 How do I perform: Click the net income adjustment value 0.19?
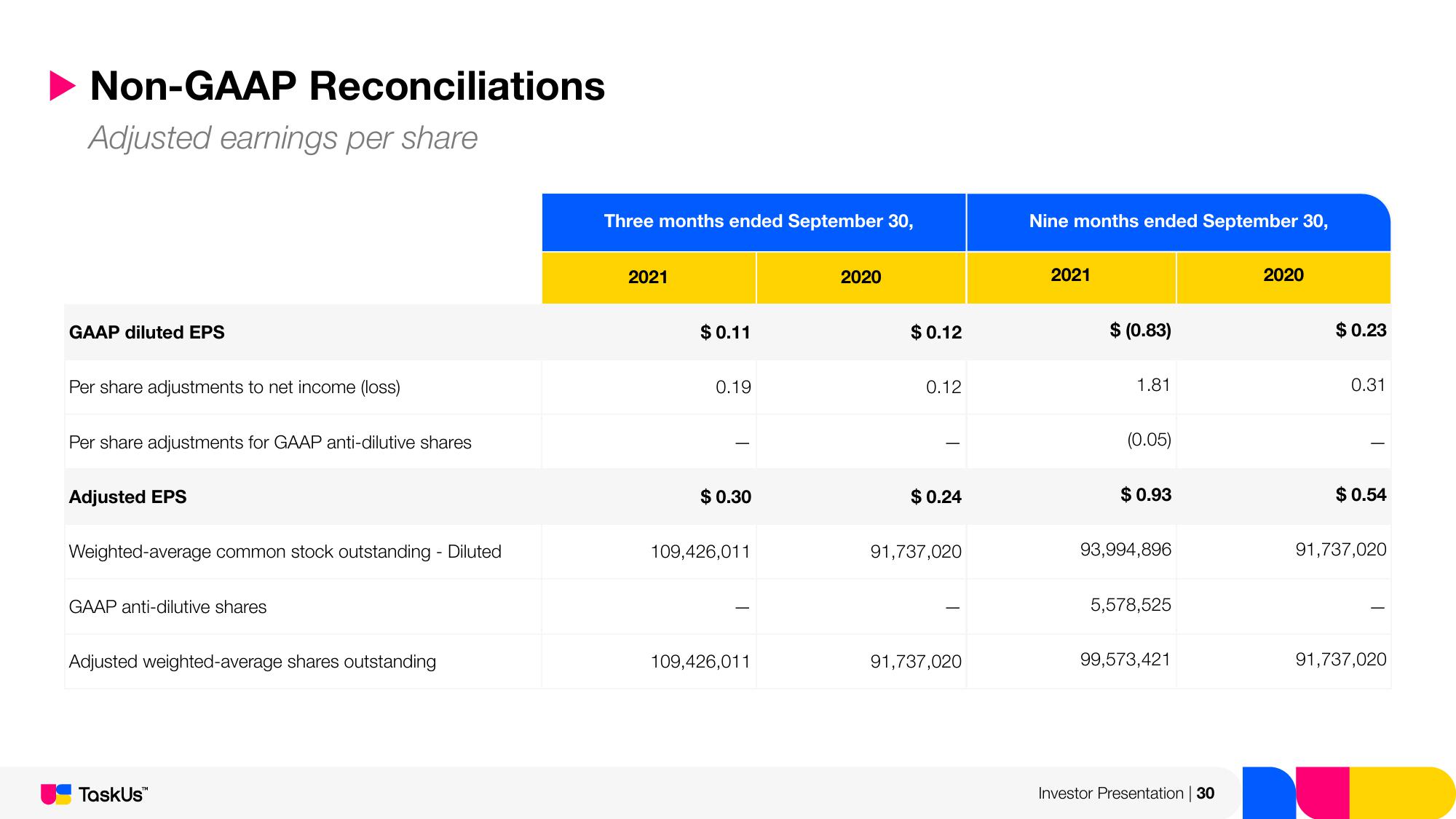click(733, 387)
